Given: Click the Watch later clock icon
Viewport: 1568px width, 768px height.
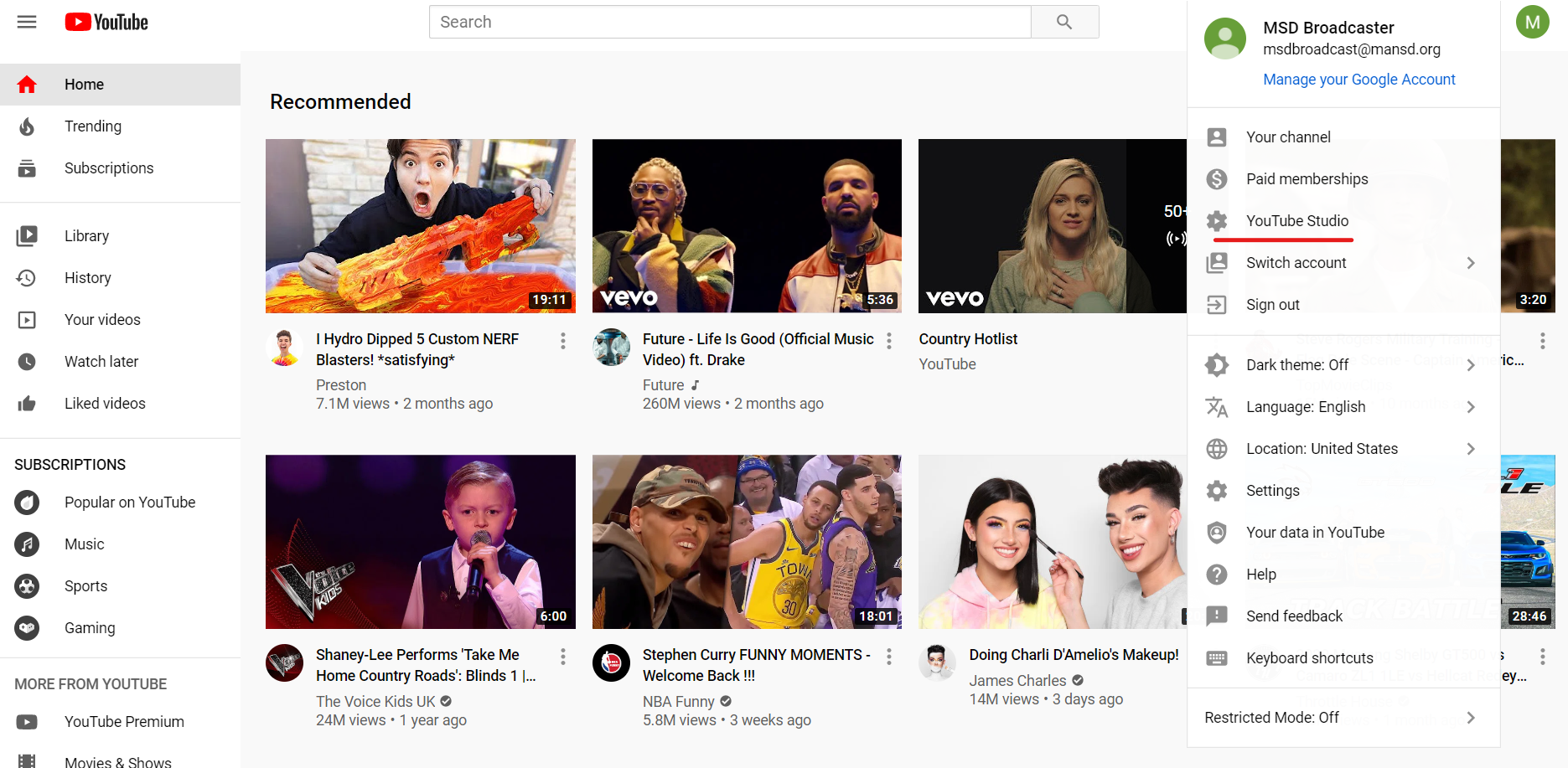Looking at the screenshot, I should point(27,362).
